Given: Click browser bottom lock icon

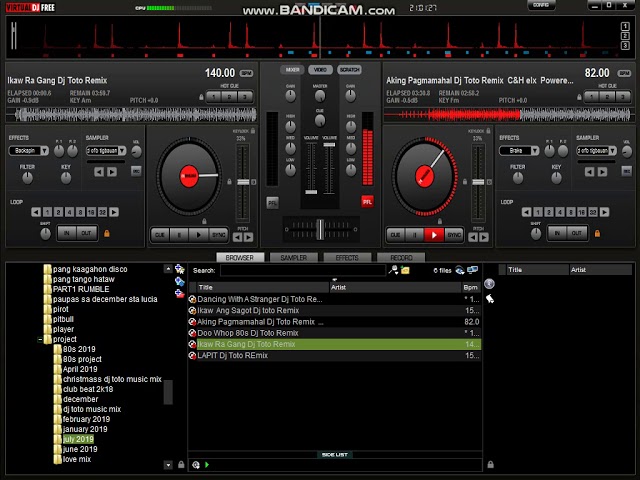Looking at the screenshot, I should coord(181,464).
